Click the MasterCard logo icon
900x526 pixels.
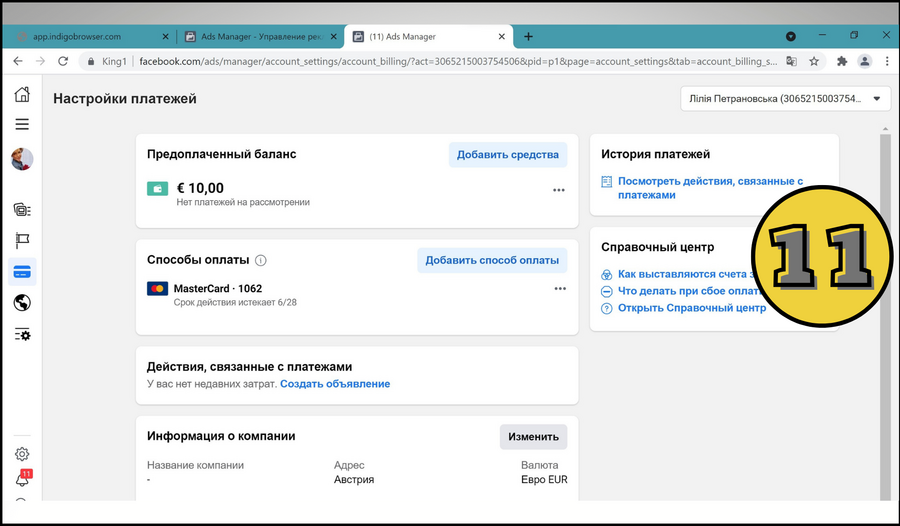pyautogui.click(x=157, y=288)
